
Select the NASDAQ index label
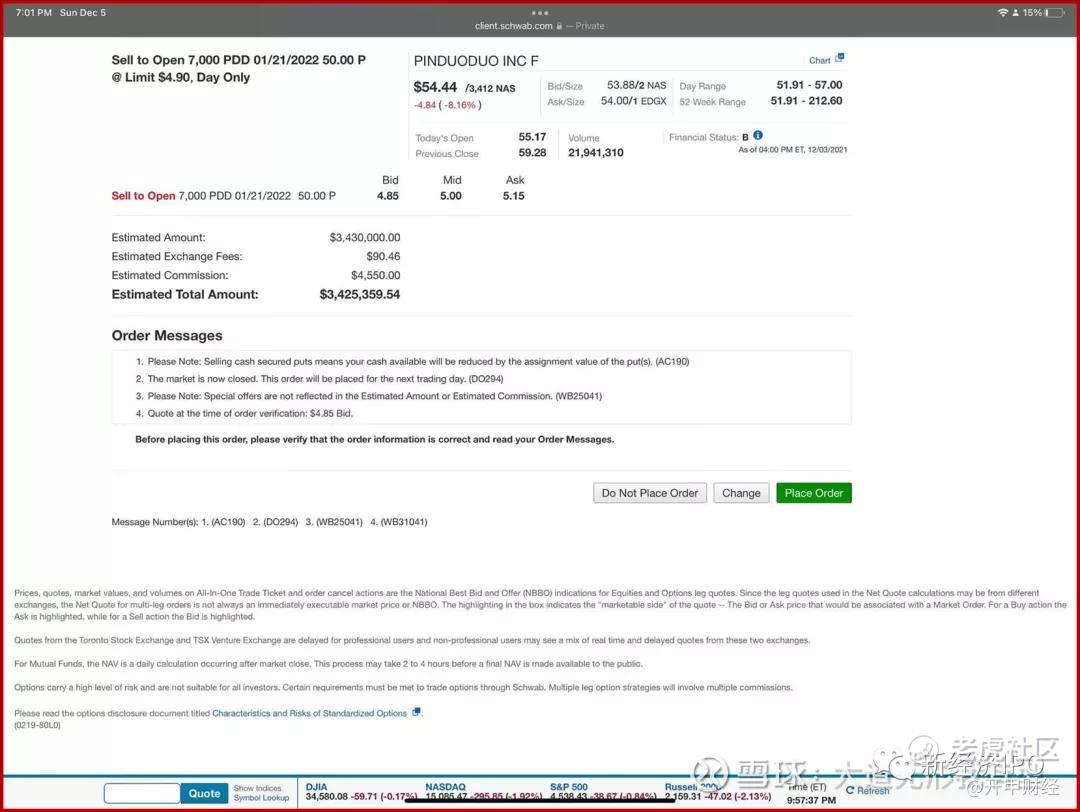click(445, 787)
